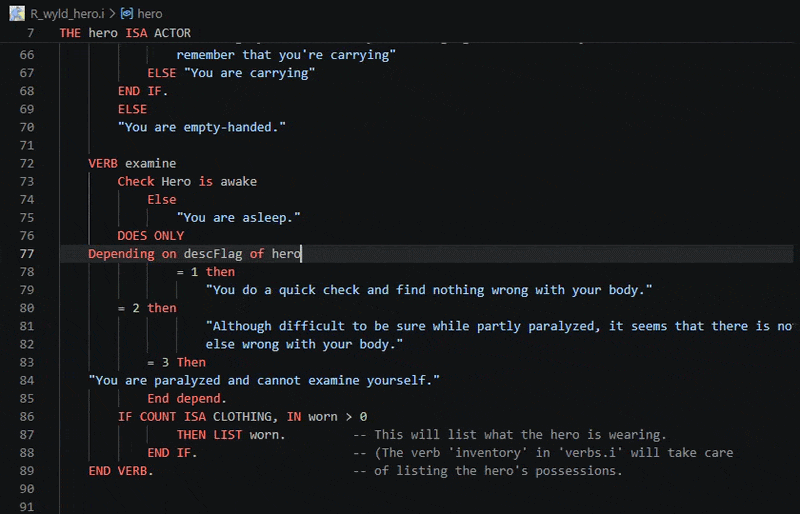Click the R_wyld_hero.i file icon in breadcrumb
The width and height of the screenshot is (800, 514).
[x=17, y=13]
